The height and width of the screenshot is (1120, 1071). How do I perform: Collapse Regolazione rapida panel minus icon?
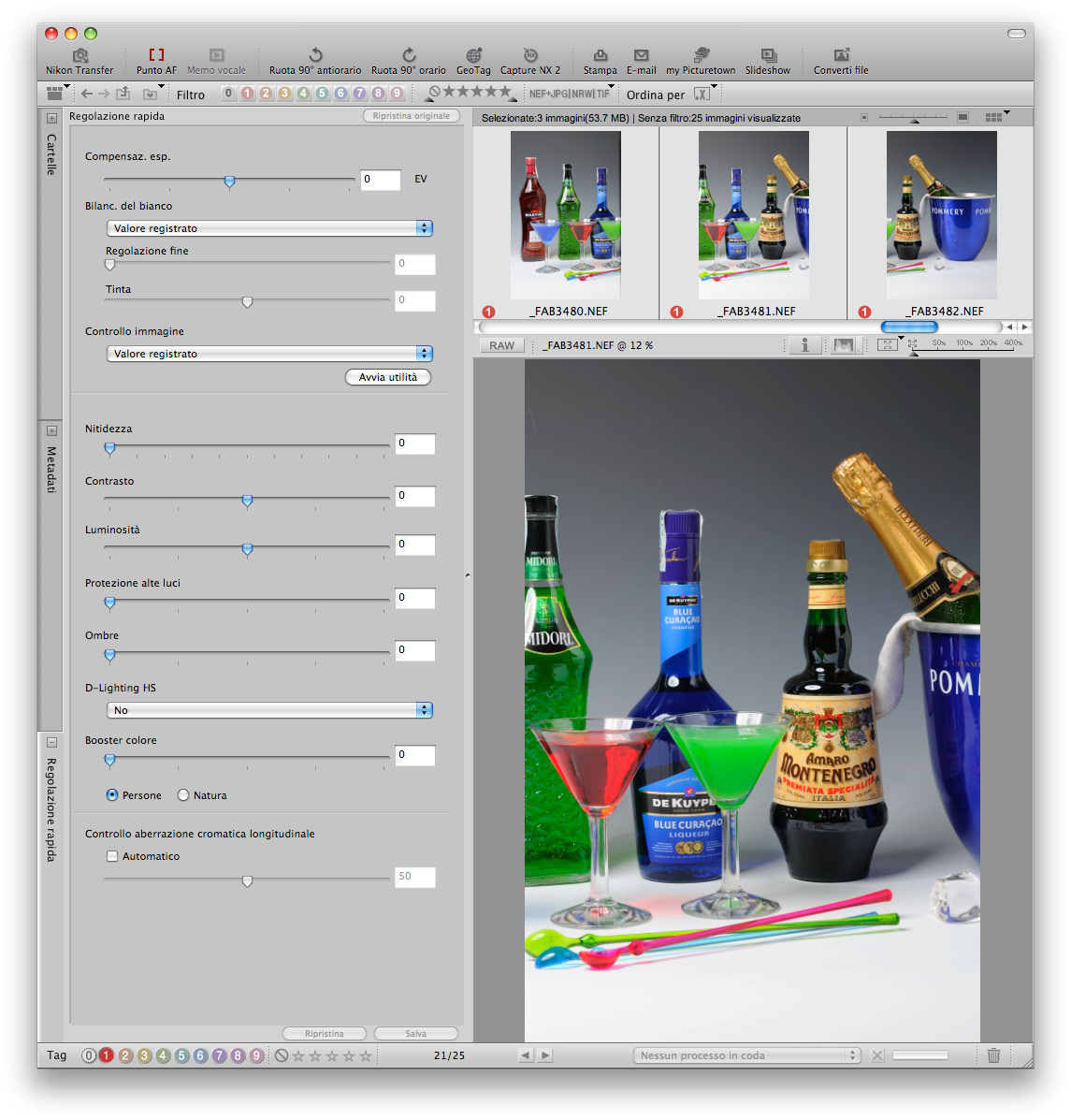[x=51, y=742]
